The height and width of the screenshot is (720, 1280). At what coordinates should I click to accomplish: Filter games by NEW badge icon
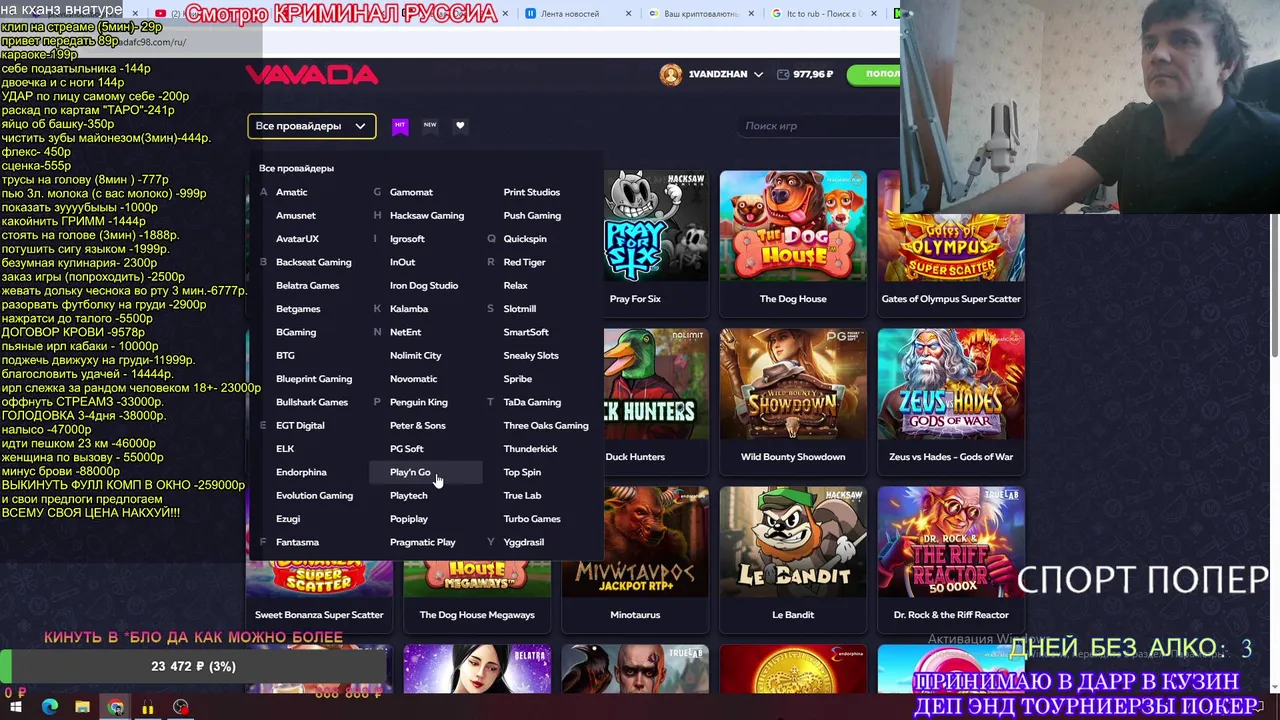coord(430,125)
